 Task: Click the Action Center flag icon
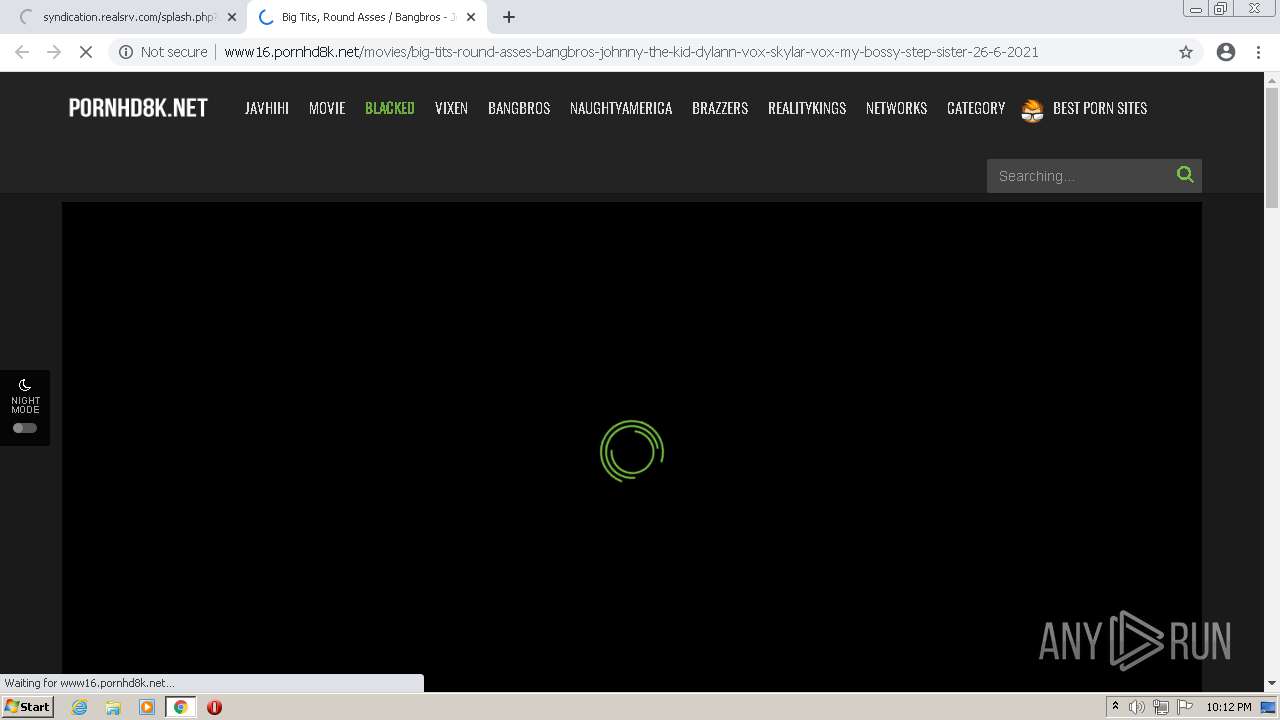(x=1185, y=707)
